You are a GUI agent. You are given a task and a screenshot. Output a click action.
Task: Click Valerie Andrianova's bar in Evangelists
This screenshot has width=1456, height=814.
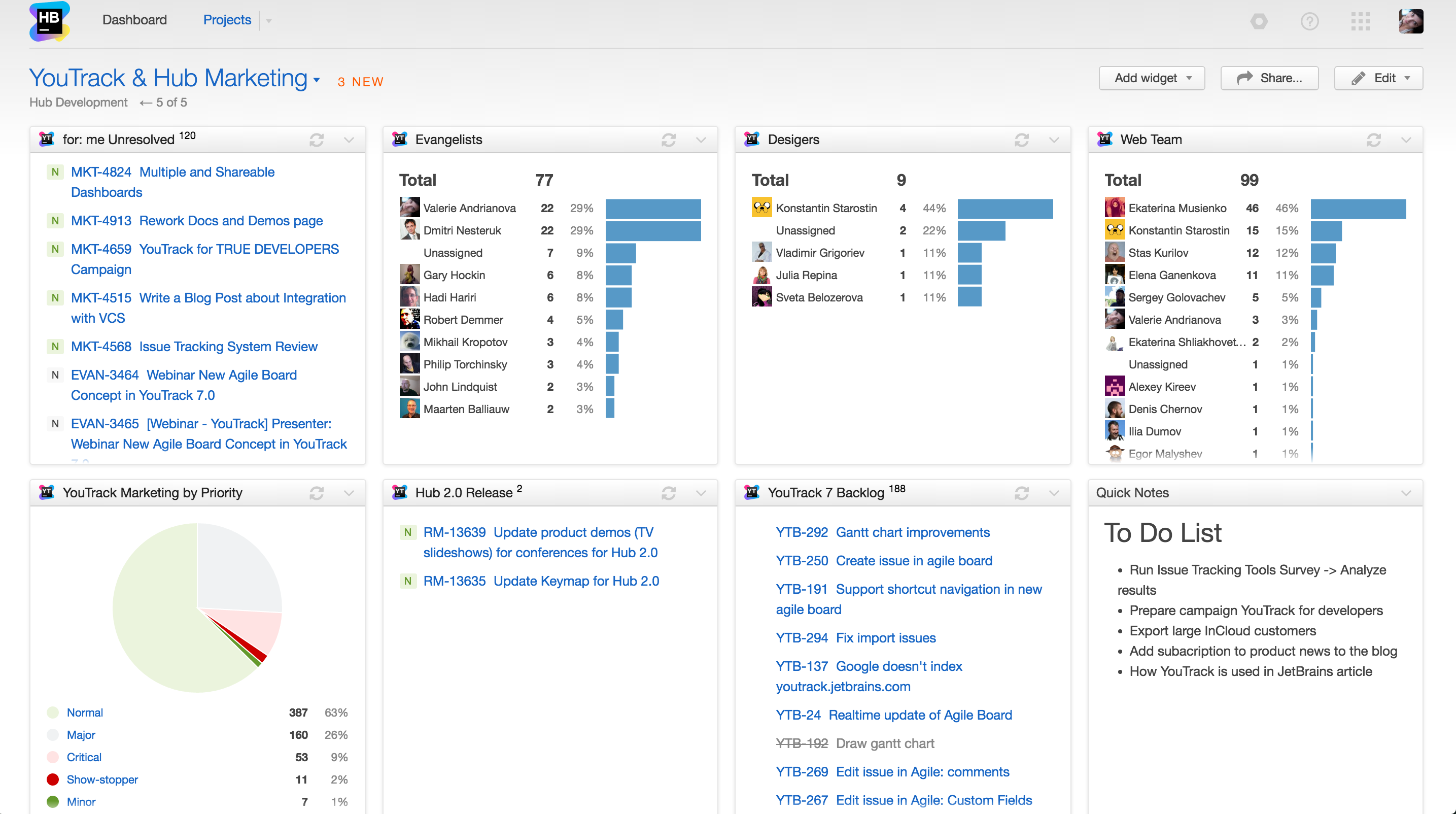coord(653,208)
